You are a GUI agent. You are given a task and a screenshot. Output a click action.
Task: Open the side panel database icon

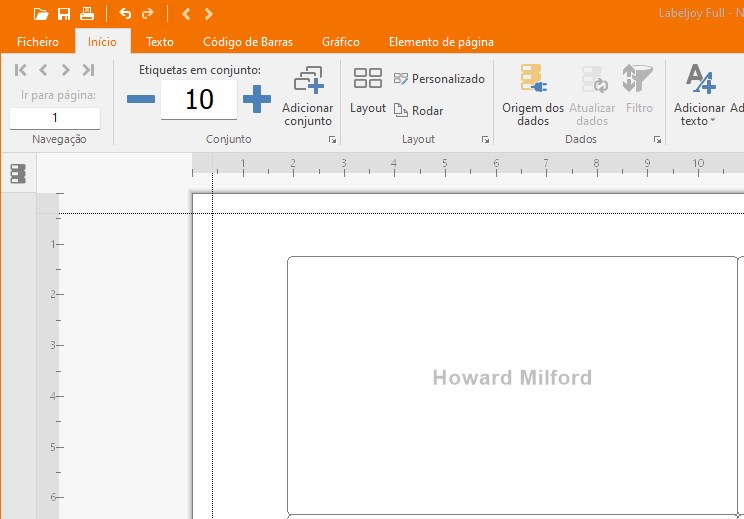[18, 174]
